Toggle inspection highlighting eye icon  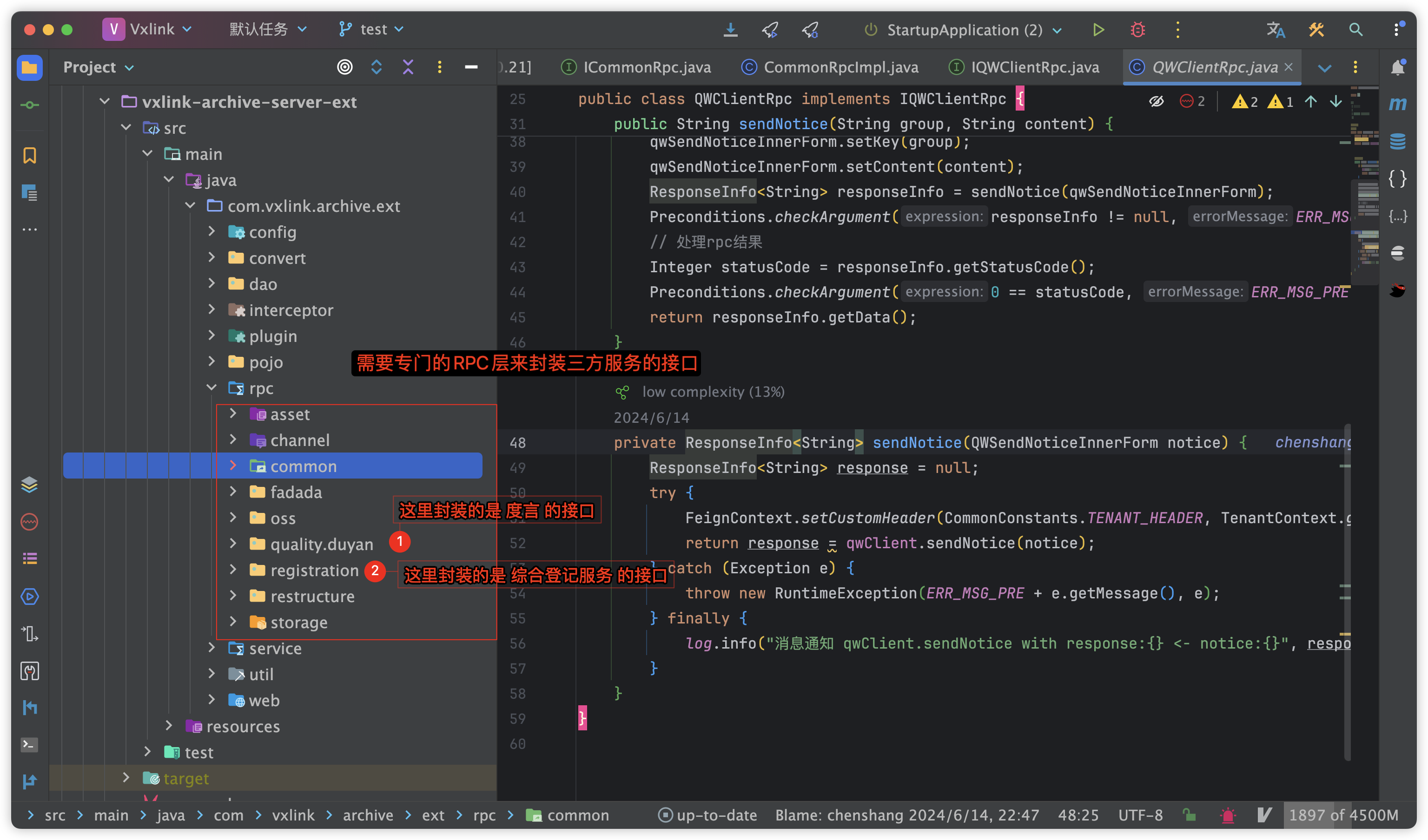point(1156,101)
